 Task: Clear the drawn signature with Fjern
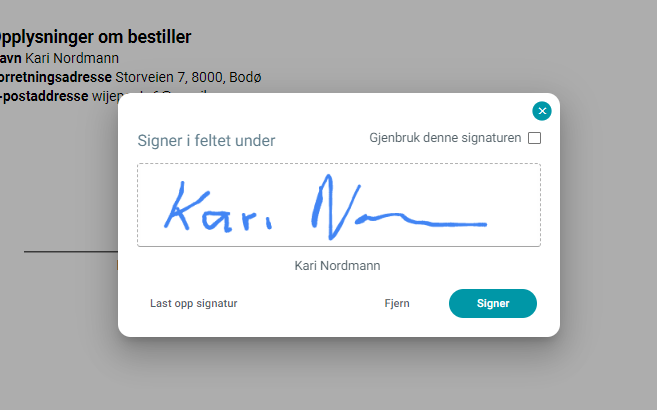[397, 303]
